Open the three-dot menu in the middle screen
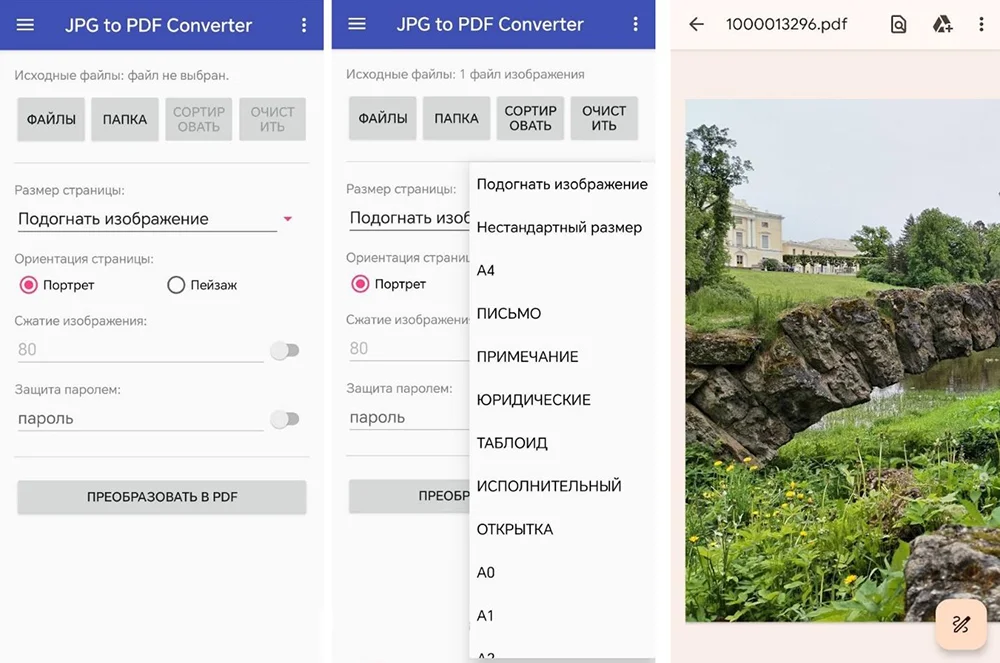1000x663 pixels. 635,24
